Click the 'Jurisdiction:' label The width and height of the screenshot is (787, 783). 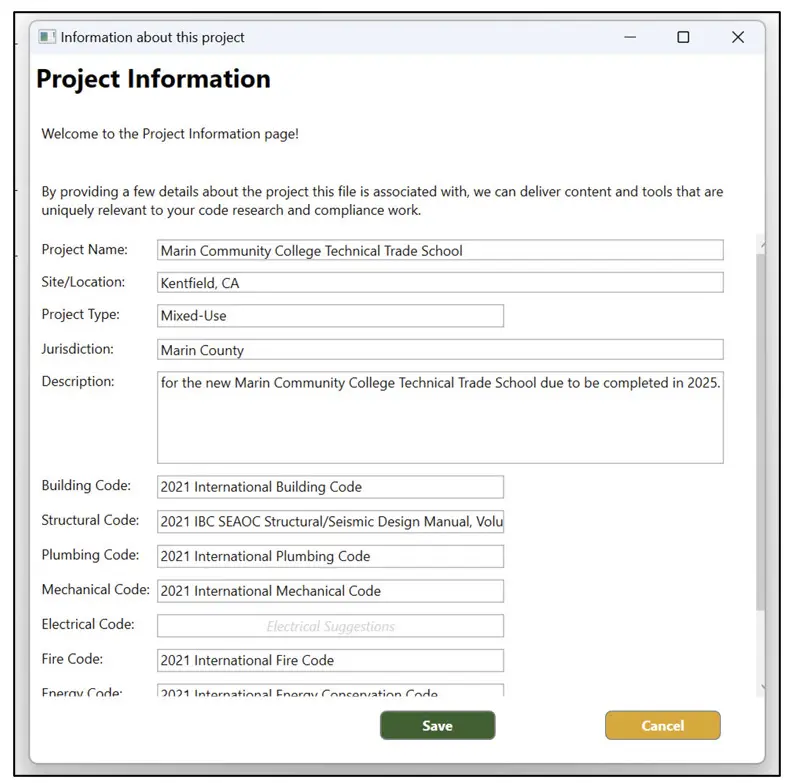pos(77,349)
